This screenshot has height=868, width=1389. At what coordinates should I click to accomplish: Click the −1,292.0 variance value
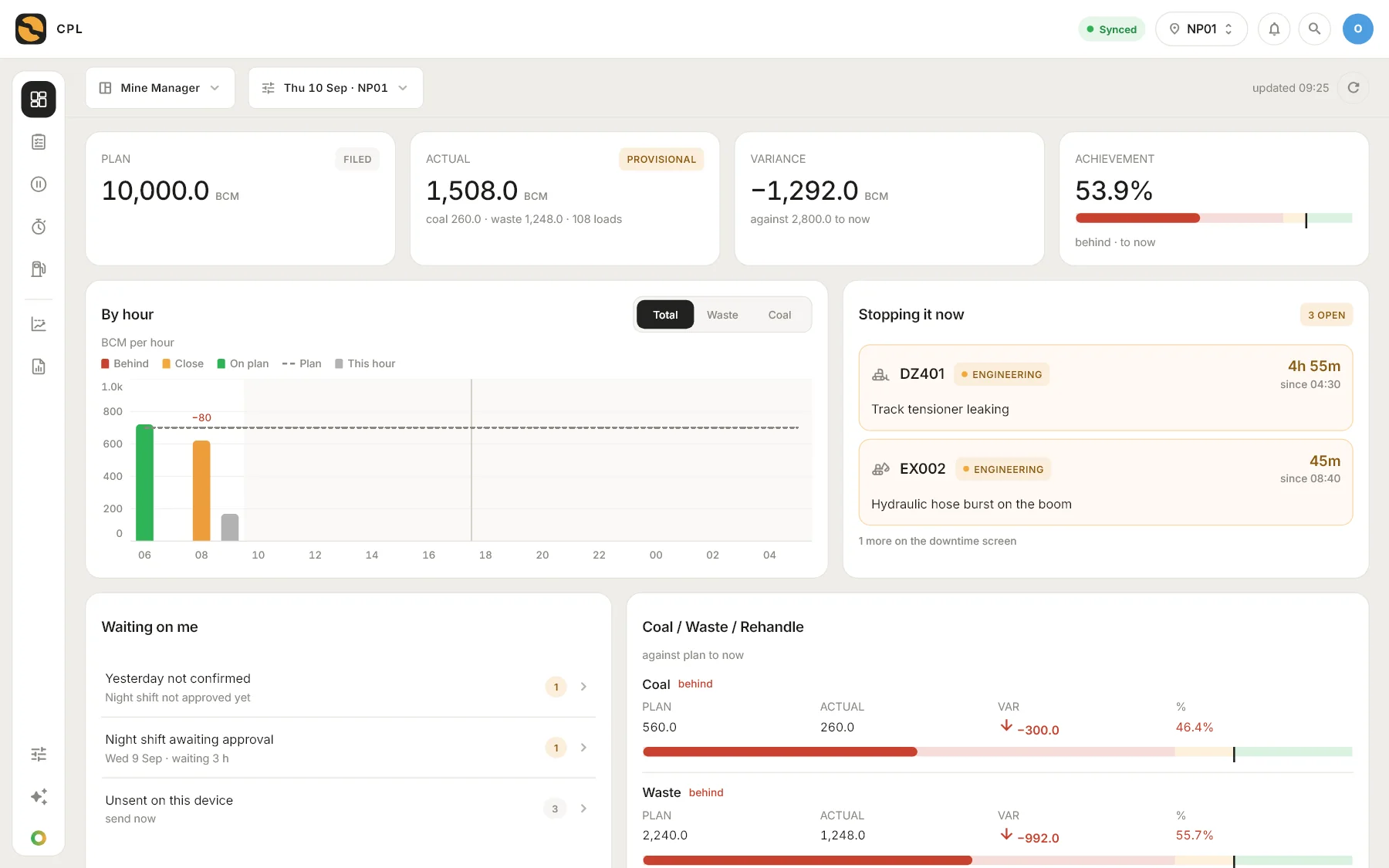tap(804, 191)
